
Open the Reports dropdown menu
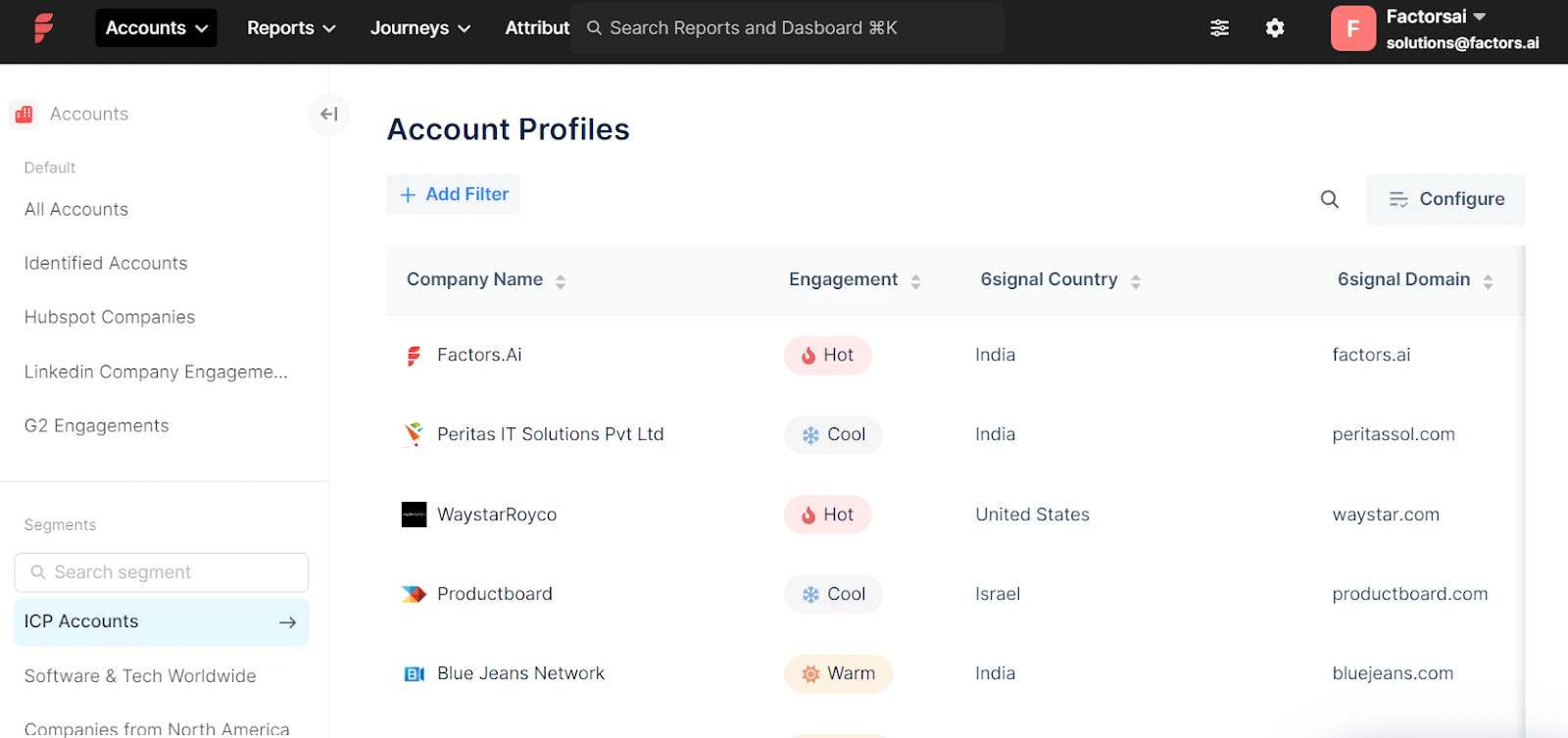point(291,28)
